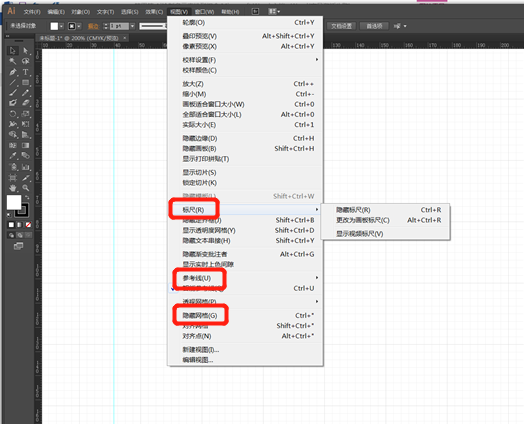Screen dimensions: 524x424
Task: Expand the 参考线(U) guides submenu
Action: click(x=245, y=278)
